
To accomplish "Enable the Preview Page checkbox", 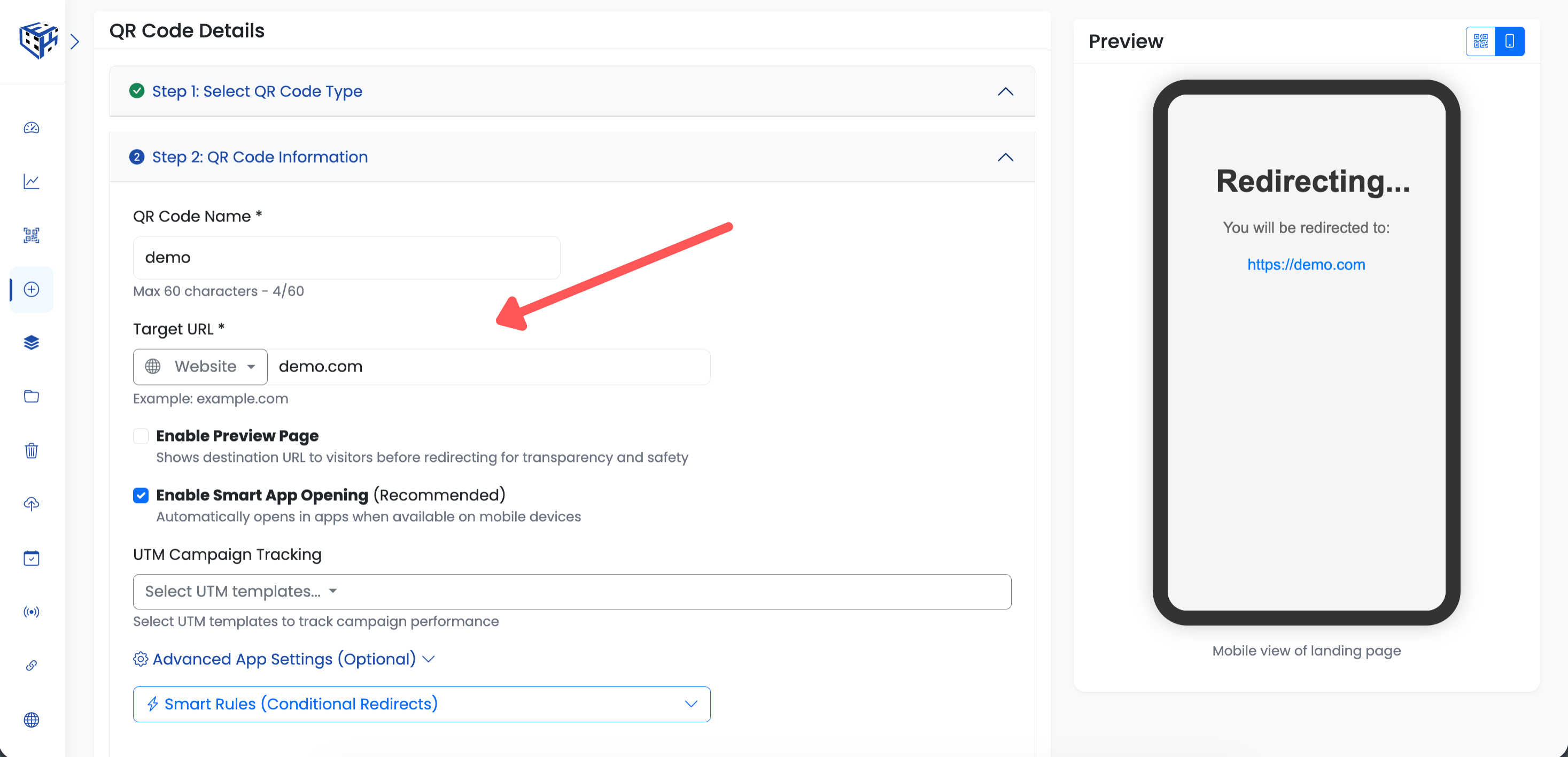I will [x=141, y=436].
